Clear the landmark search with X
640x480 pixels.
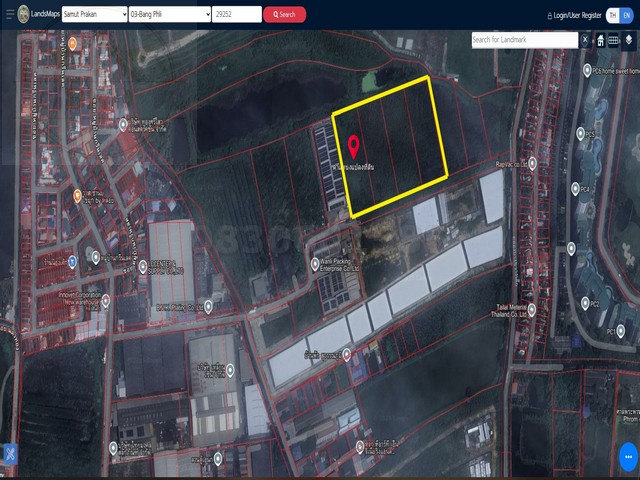click(x=586, y=40)
